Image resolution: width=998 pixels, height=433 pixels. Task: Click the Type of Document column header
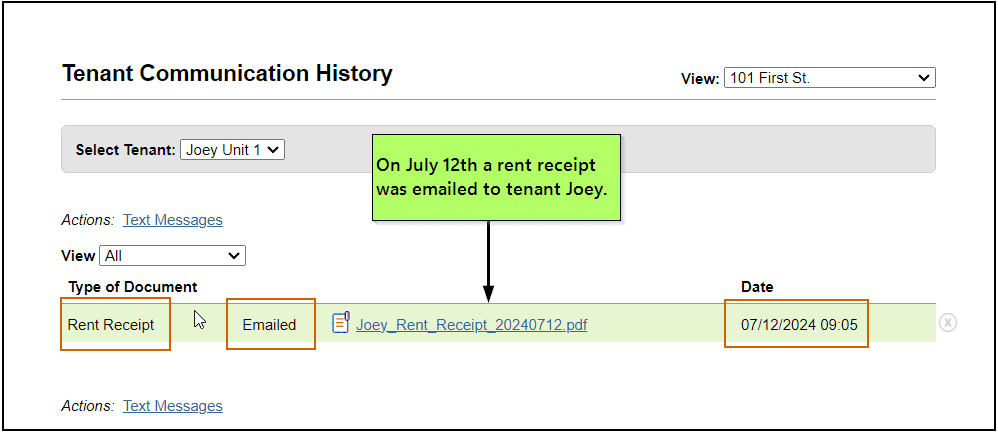coord(133,287)
